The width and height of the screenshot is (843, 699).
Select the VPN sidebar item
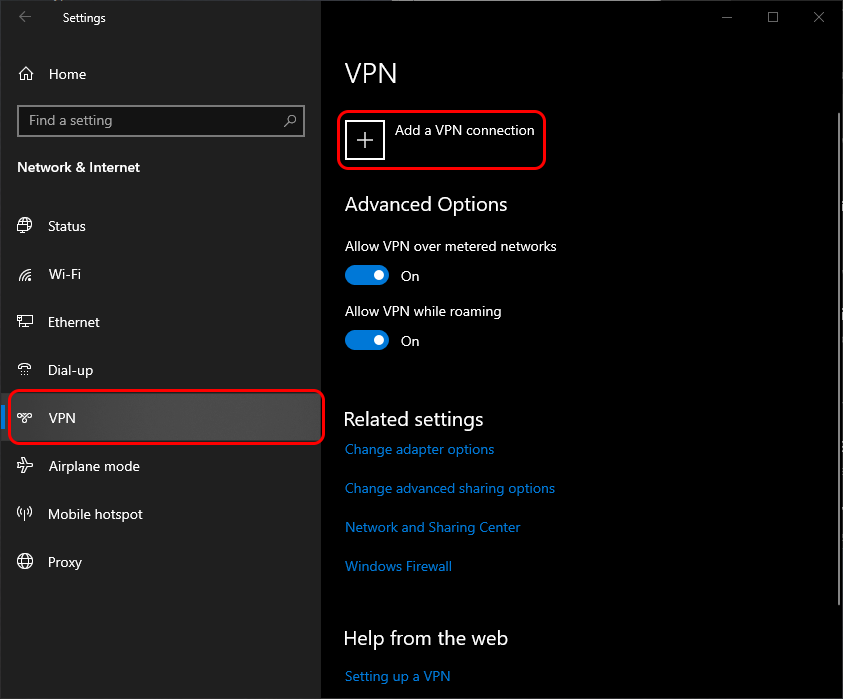pyautogui.click(x=166, y=418)
